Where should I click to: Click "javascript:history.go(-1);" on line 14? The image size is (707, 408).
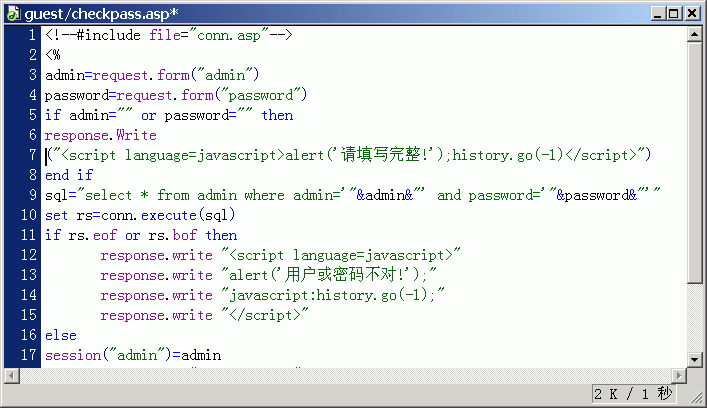pyautogui.click(x=333, y=295)
